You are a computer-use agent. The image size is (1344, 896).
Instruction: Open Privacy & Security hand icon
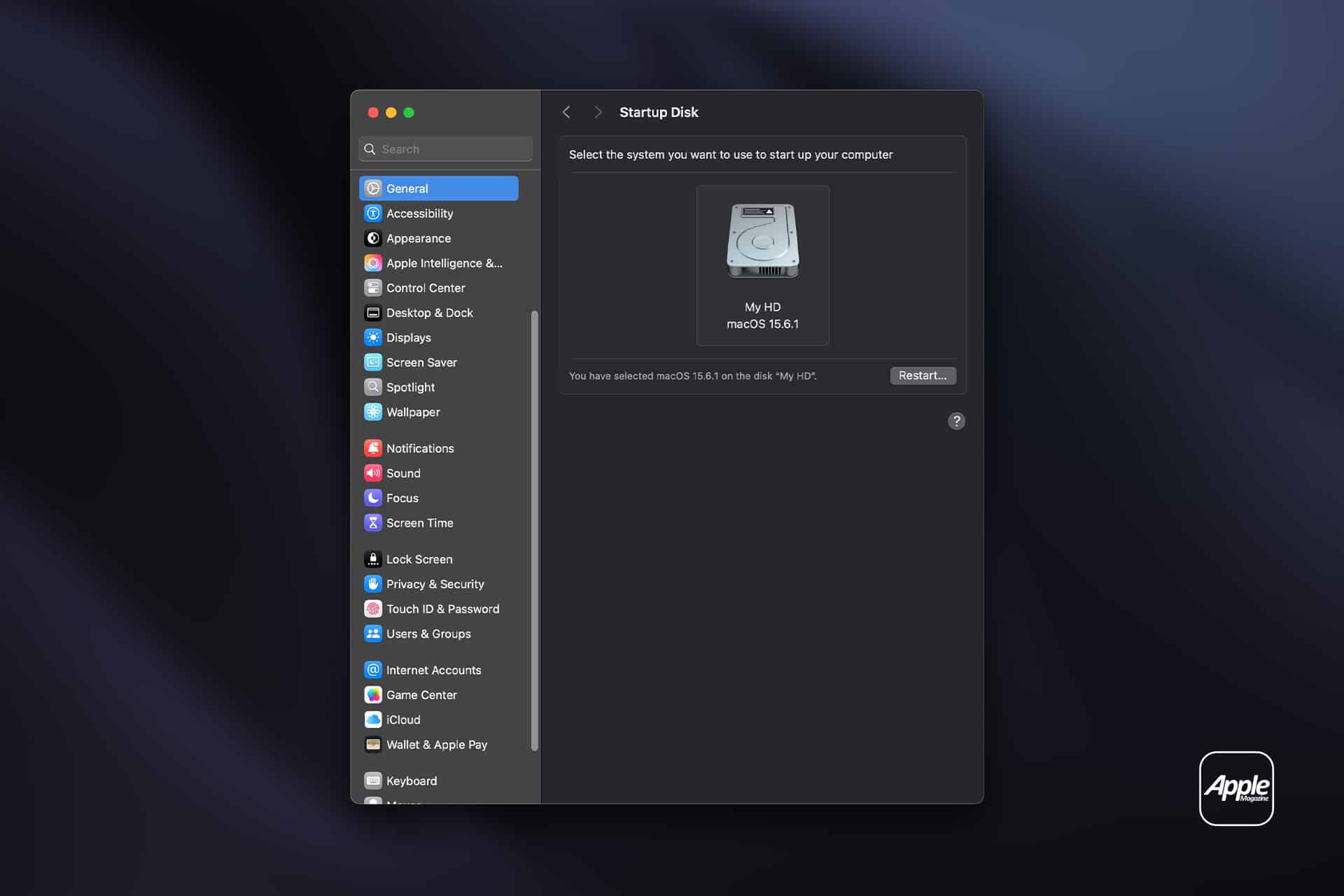[373, 584]
